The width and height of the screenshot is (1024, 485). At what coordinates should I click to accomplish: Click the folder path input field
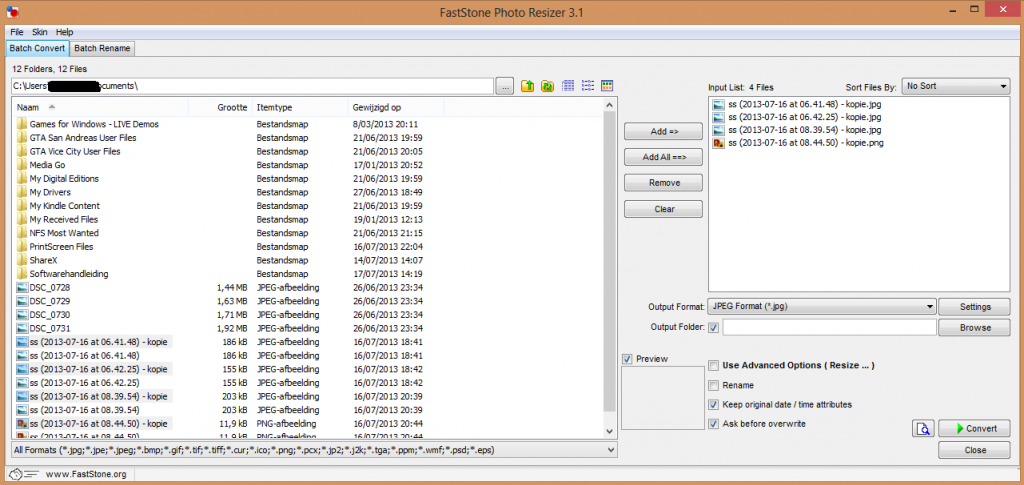(x=252, y=86)
